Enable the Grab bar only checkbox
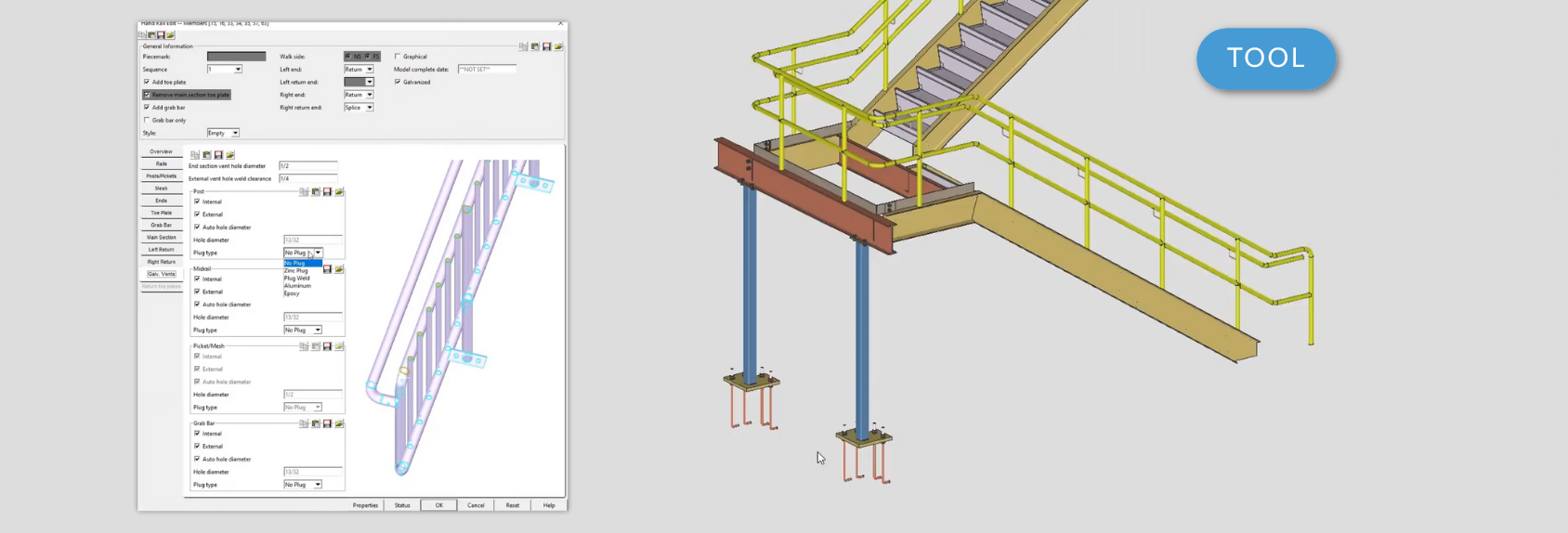1568x533 pixels. (147, 120)
